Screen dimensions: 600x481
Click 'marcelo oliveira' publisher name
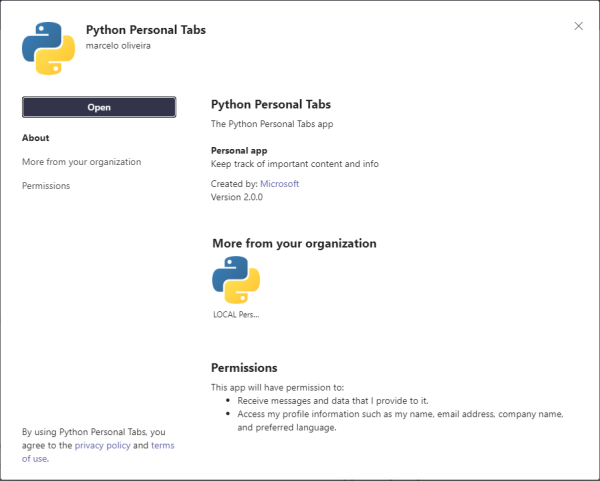pos(118,46)
